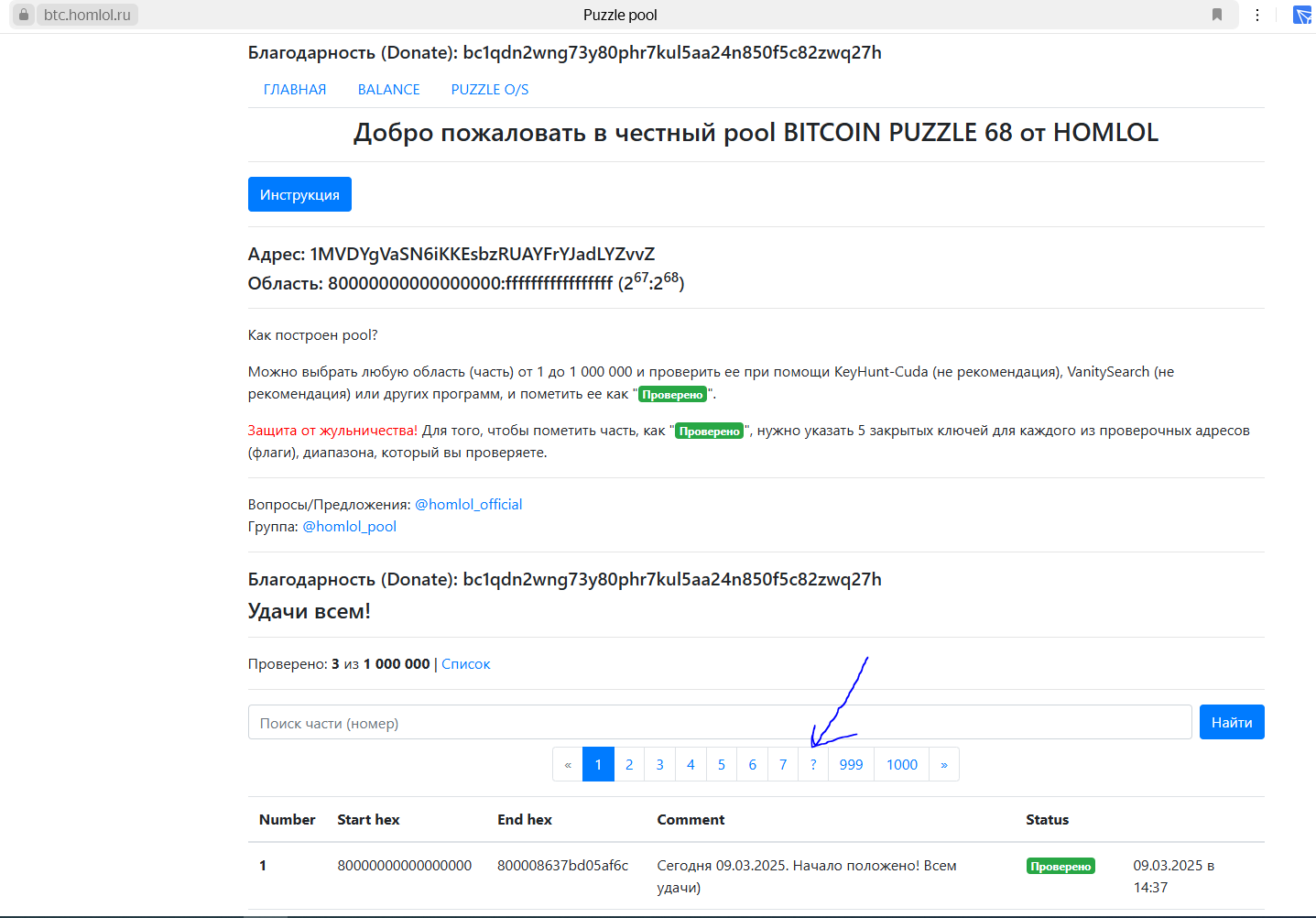Click the Puzzle pool tab title
Viewport: 1316px width, 918px height.
(620, 15)
